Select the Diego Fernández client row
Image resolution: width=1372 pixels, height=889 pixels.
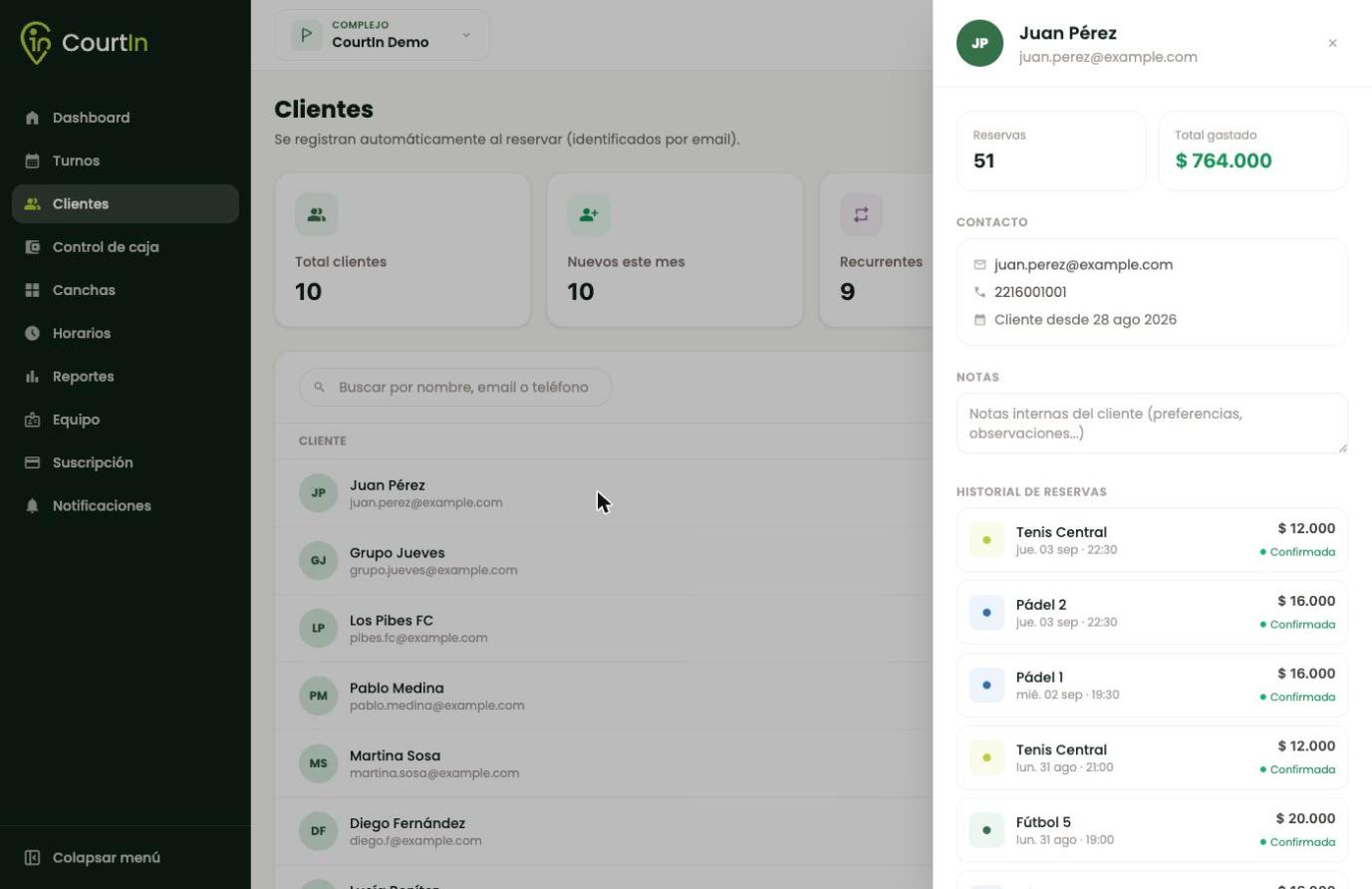coord(604,830)
